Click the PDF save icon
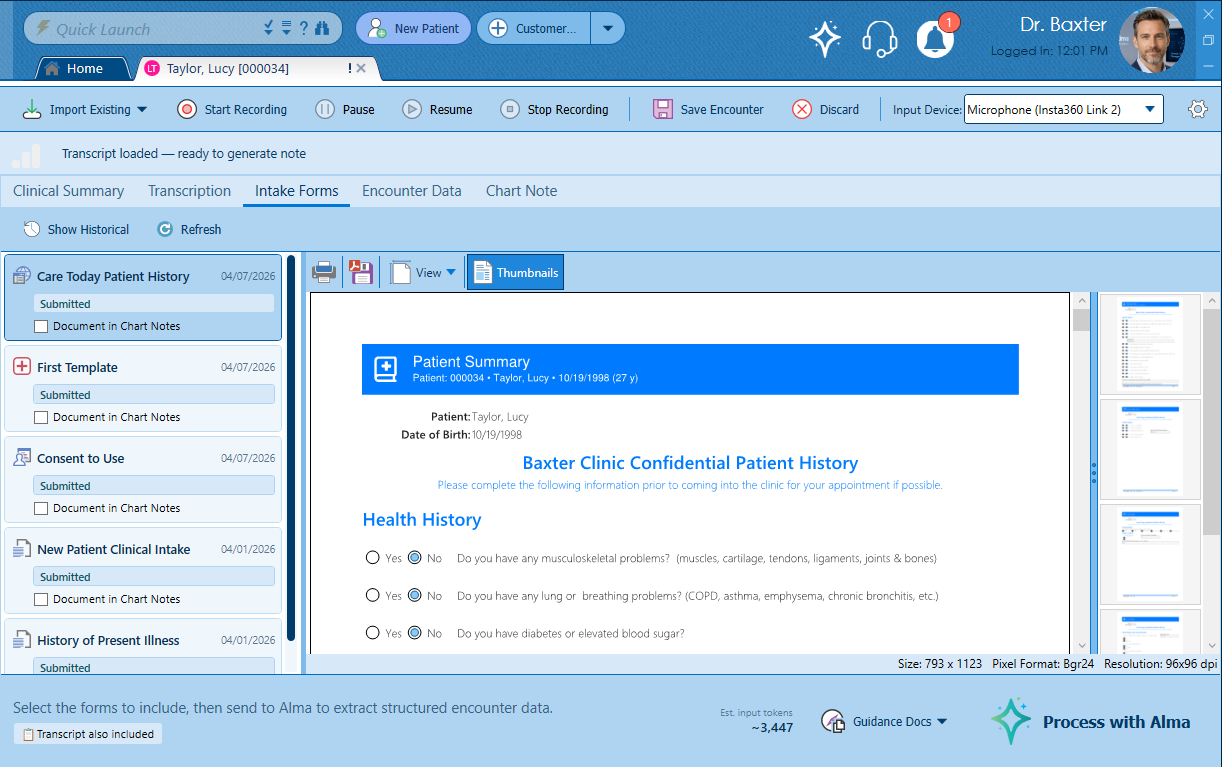 click(x=360, y=272)
